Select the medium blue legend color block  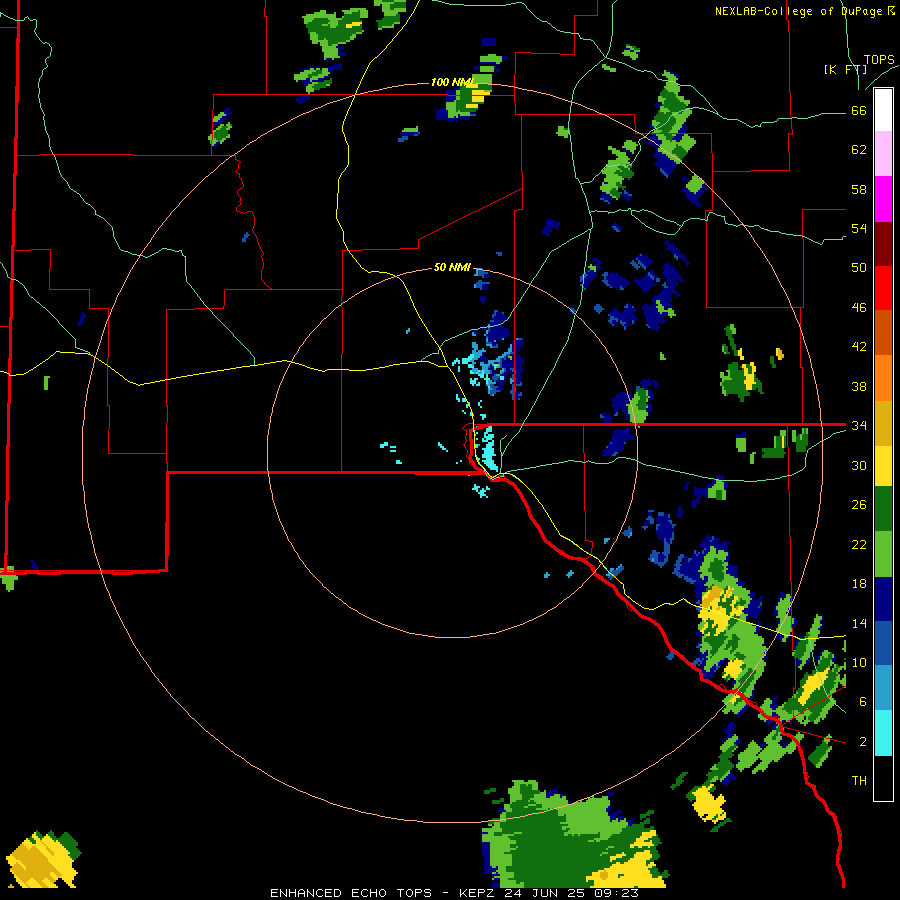(x=883, y=643)
